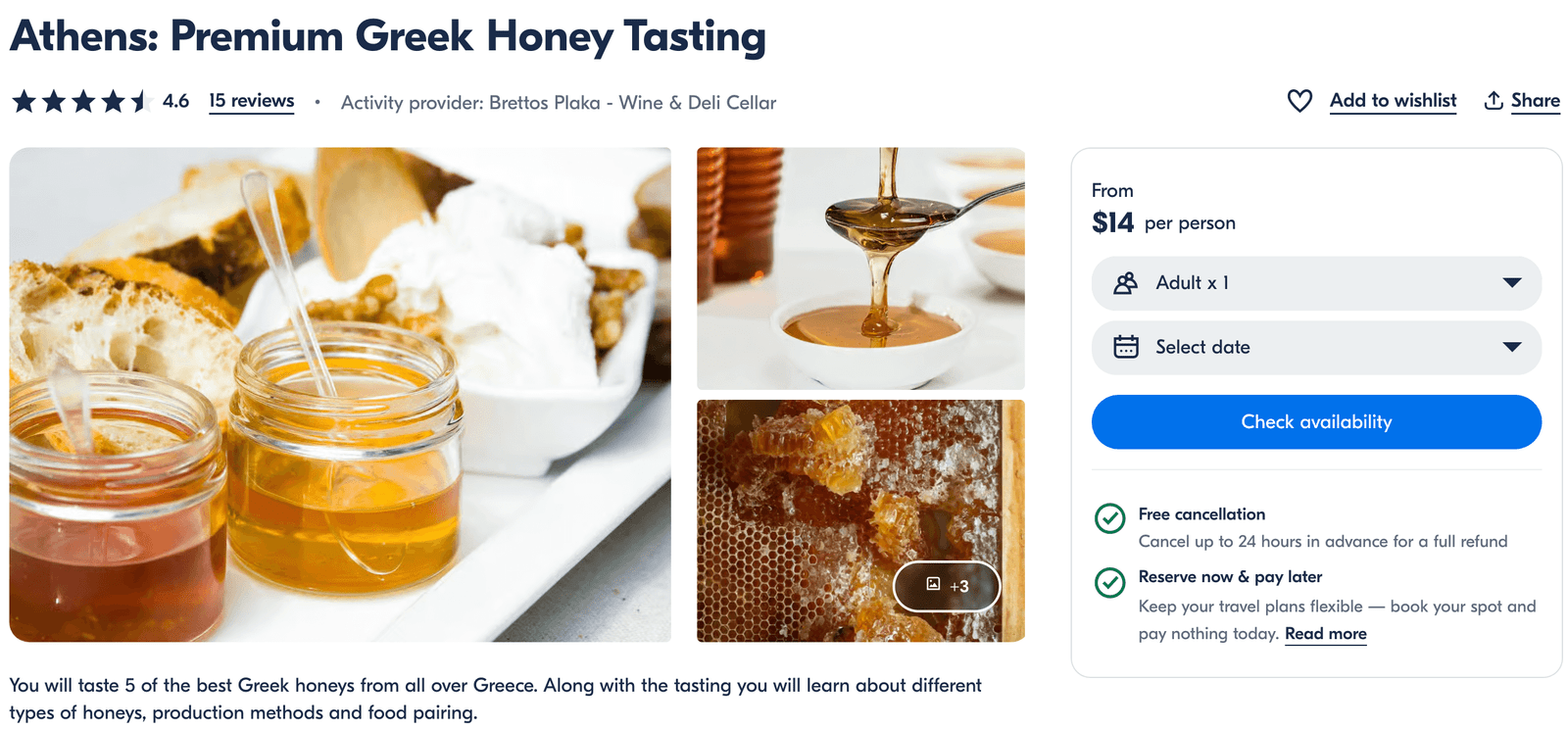Click the Add to wishlist link
Screen dimensions: 1568x729
pyautogui.click(x=1393, y=101)
